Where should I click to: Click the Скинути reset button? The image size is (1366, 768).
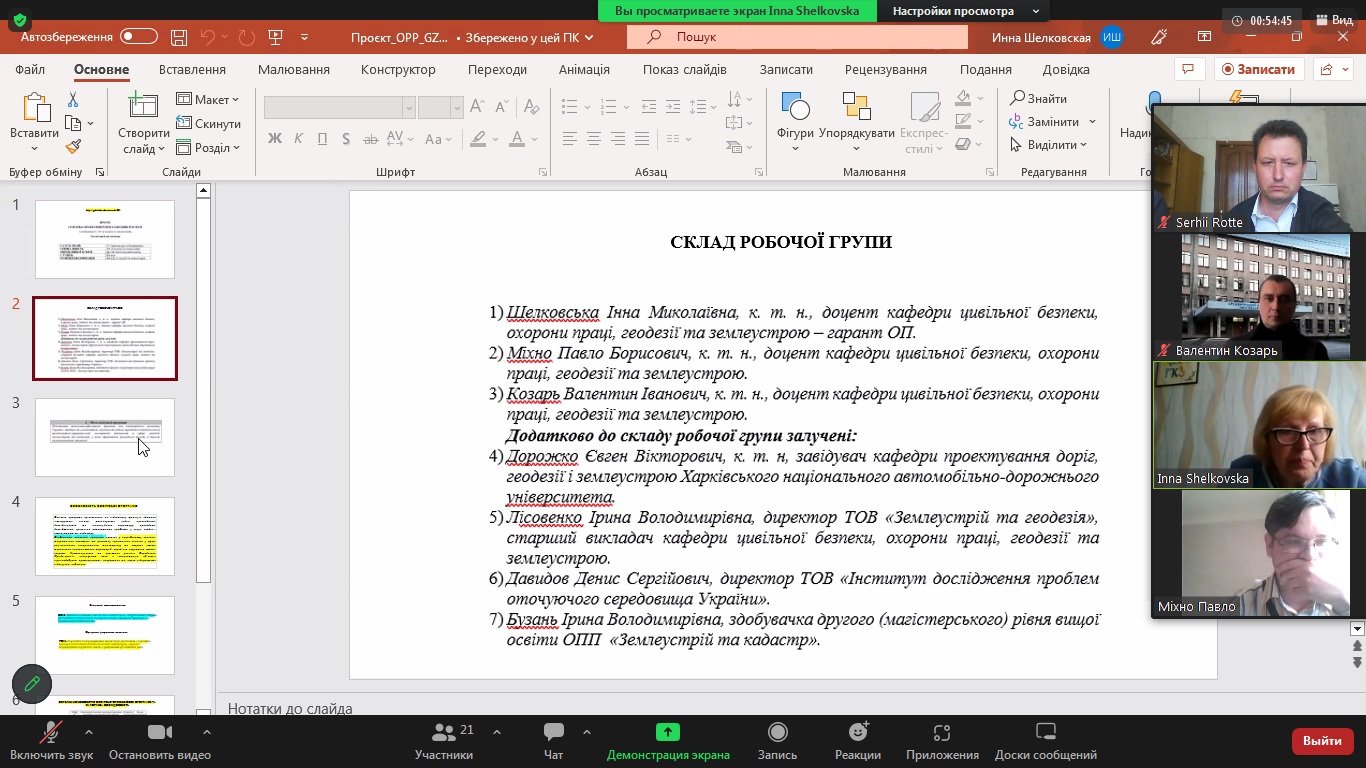[x=208, y=123]
